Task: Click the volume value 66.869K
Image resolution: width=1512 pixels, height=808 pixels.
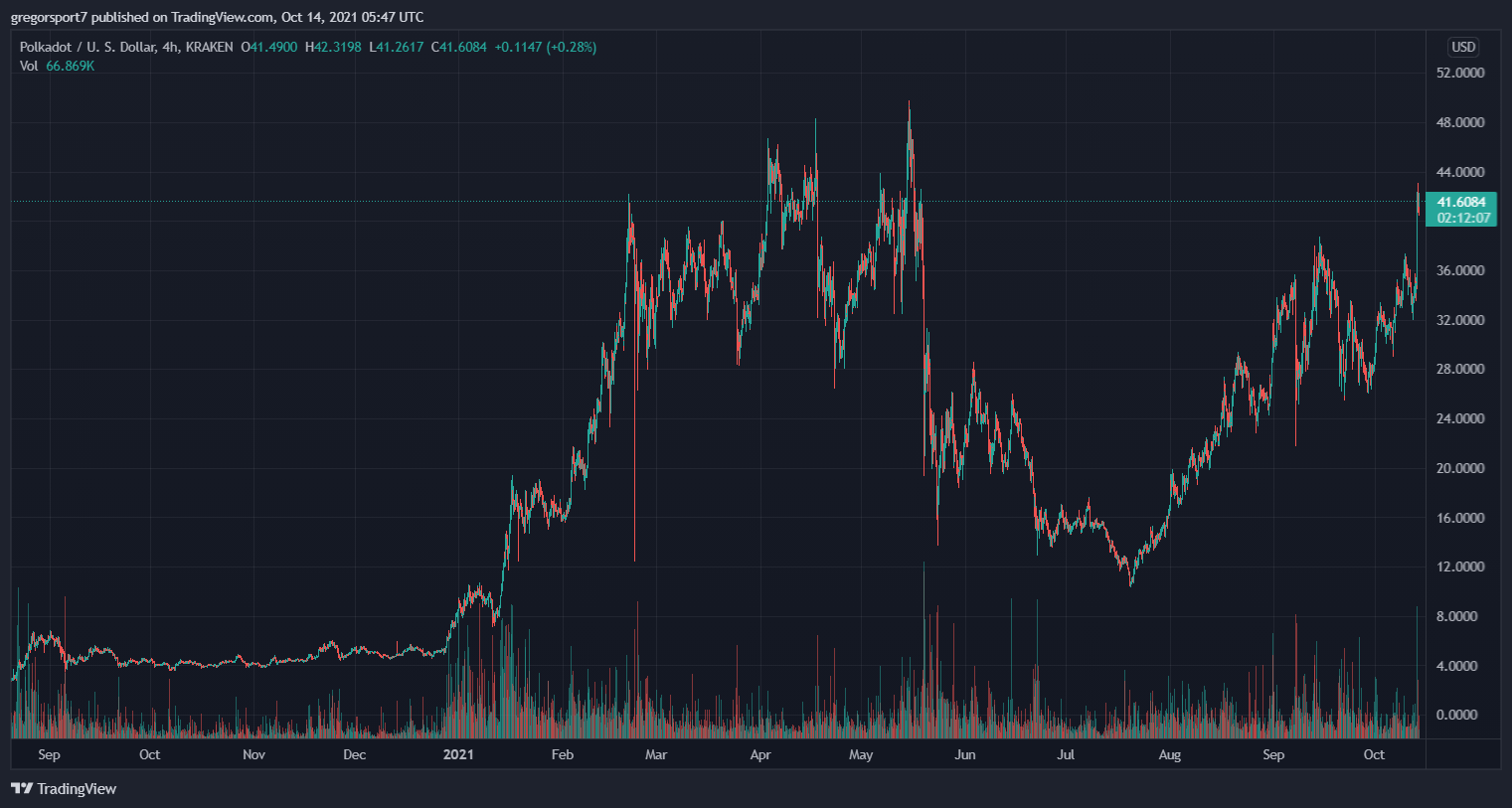Action: coord(71,66)
